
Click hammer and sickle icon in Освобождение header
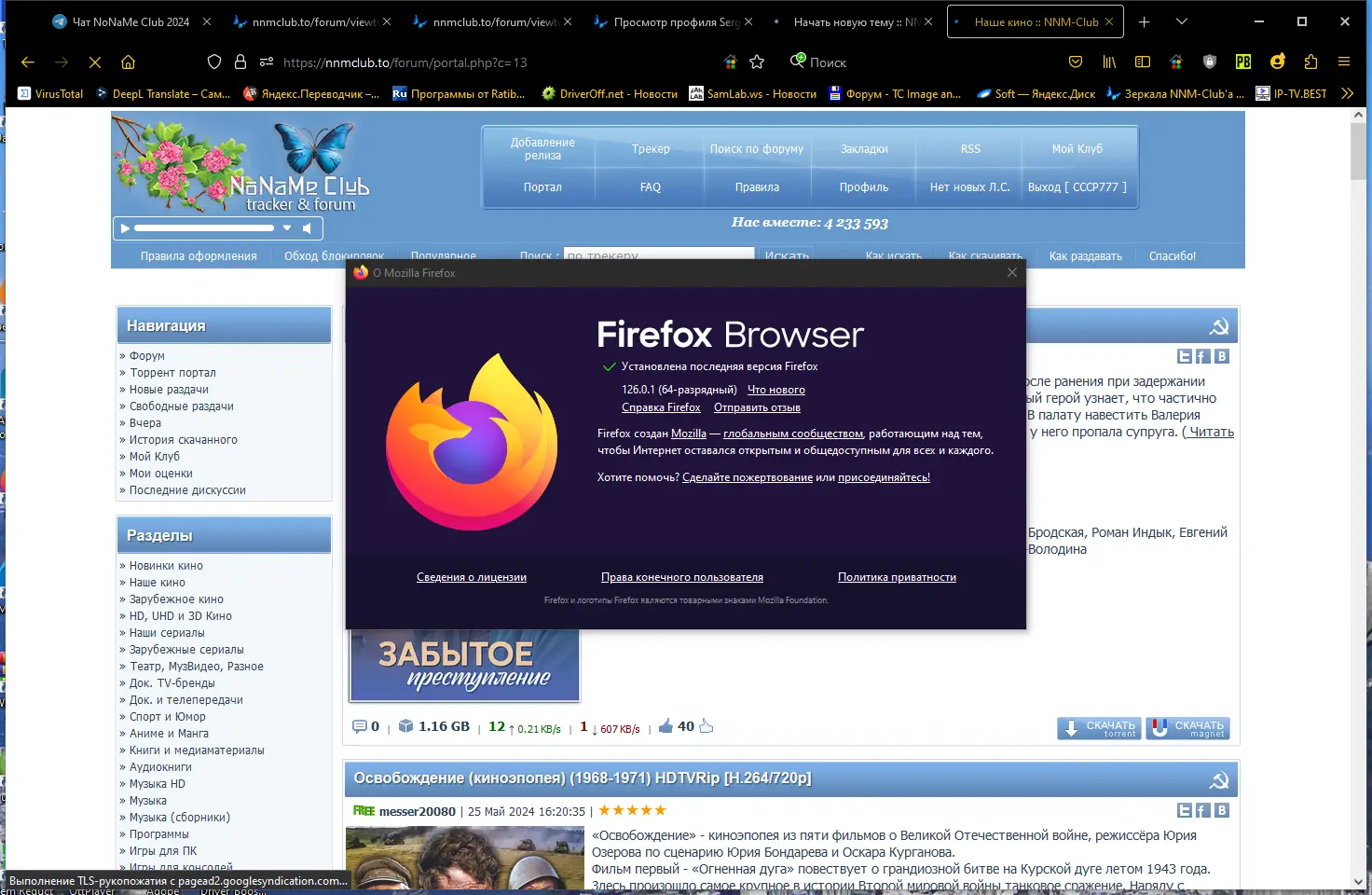(1219, 780)
